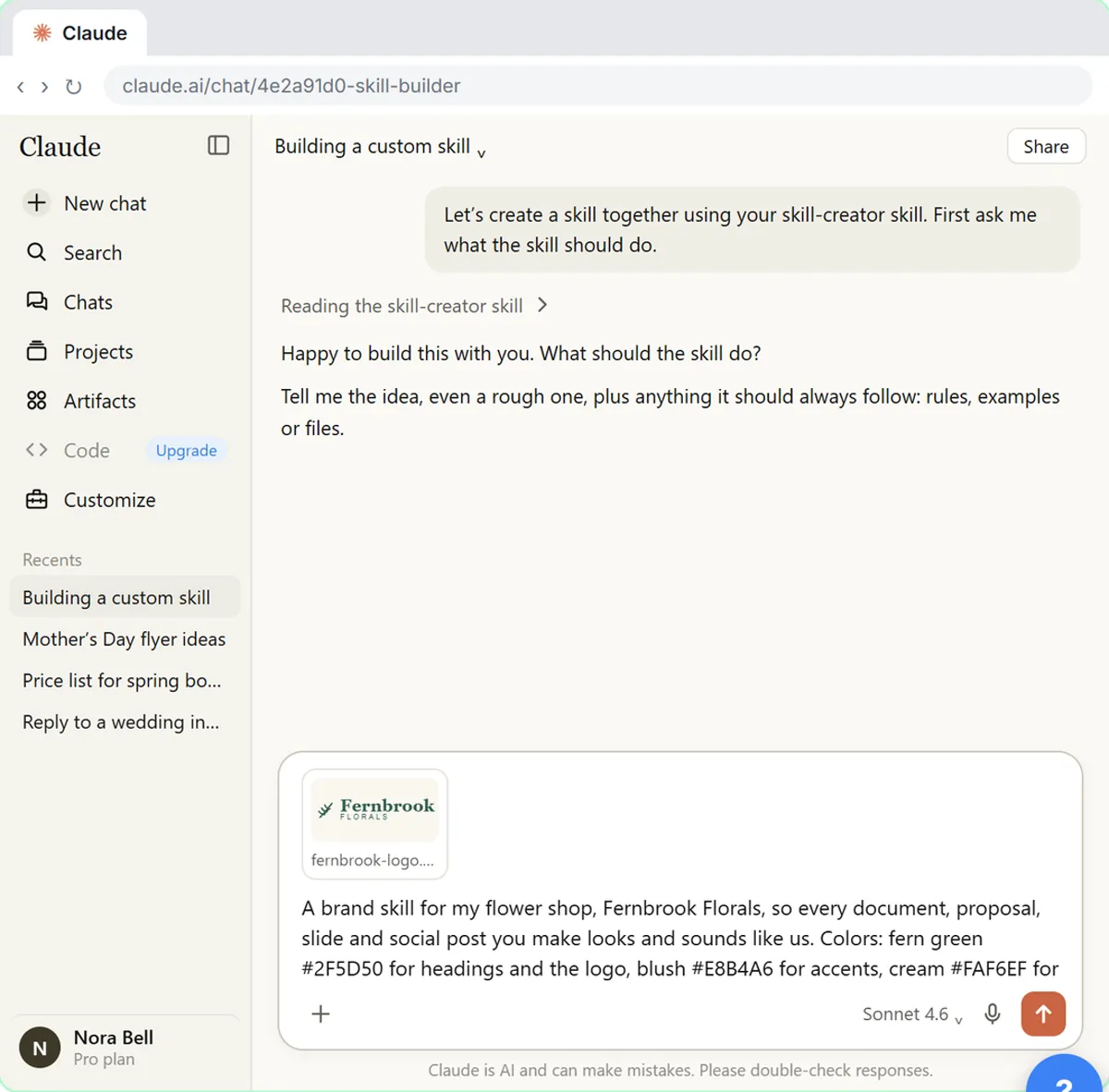Open the Sonnet 4.6 model selector
1109x1092 pixels.
click(x=912, y=1014)
